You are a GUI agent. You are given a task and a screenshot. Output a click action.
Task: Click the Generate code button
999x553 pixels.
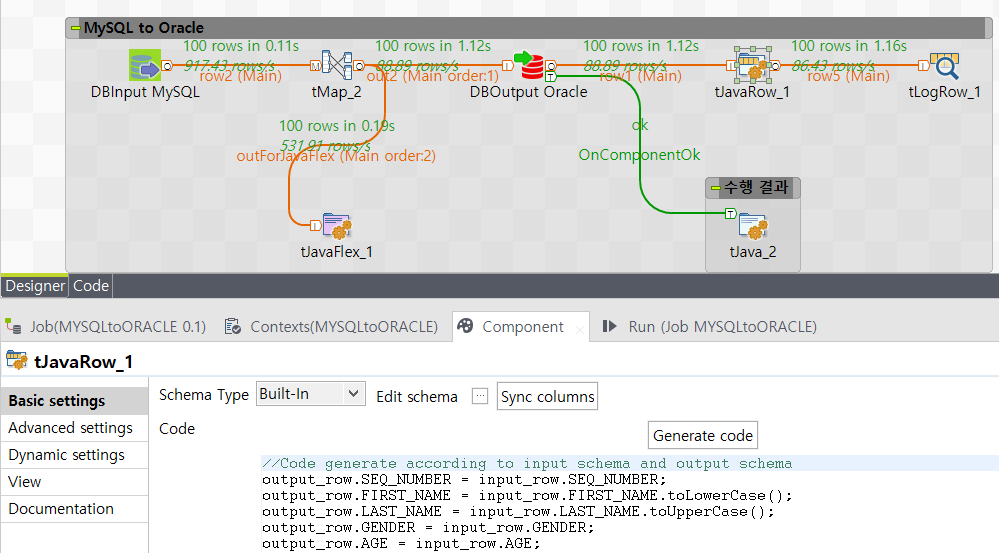(703, 436)
